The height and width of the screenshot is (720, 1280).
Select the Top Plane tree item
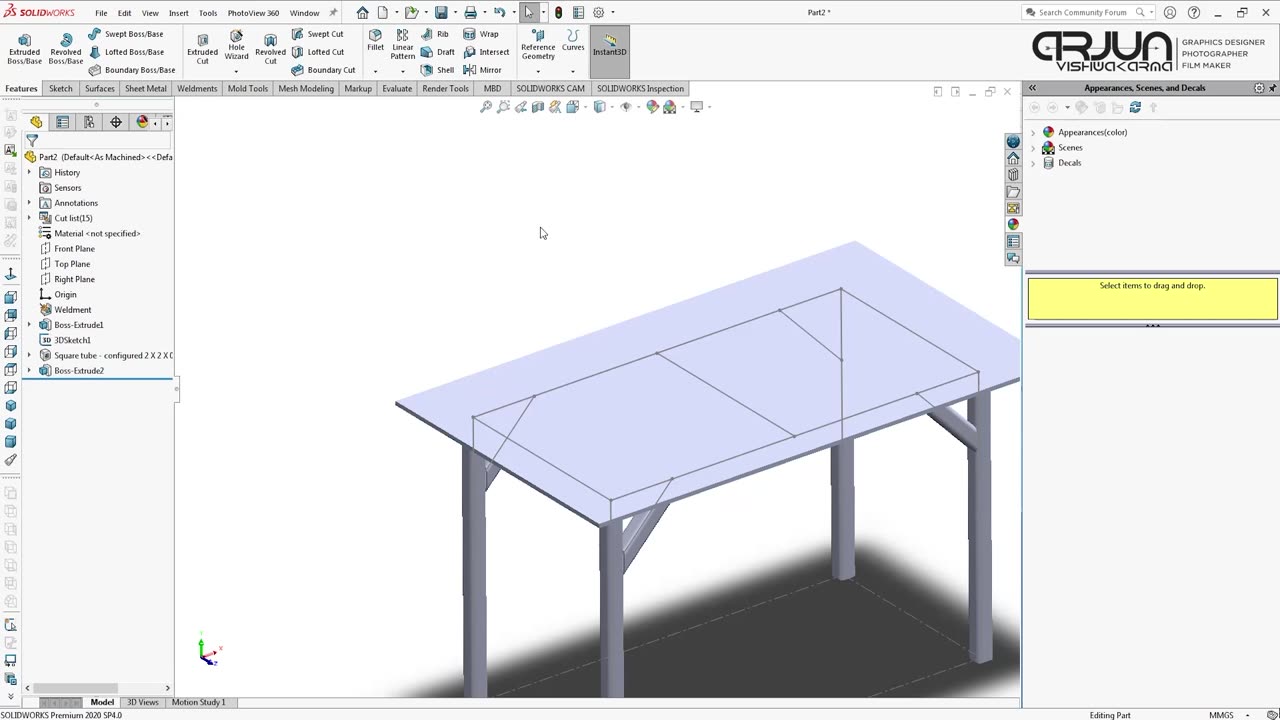72,264
